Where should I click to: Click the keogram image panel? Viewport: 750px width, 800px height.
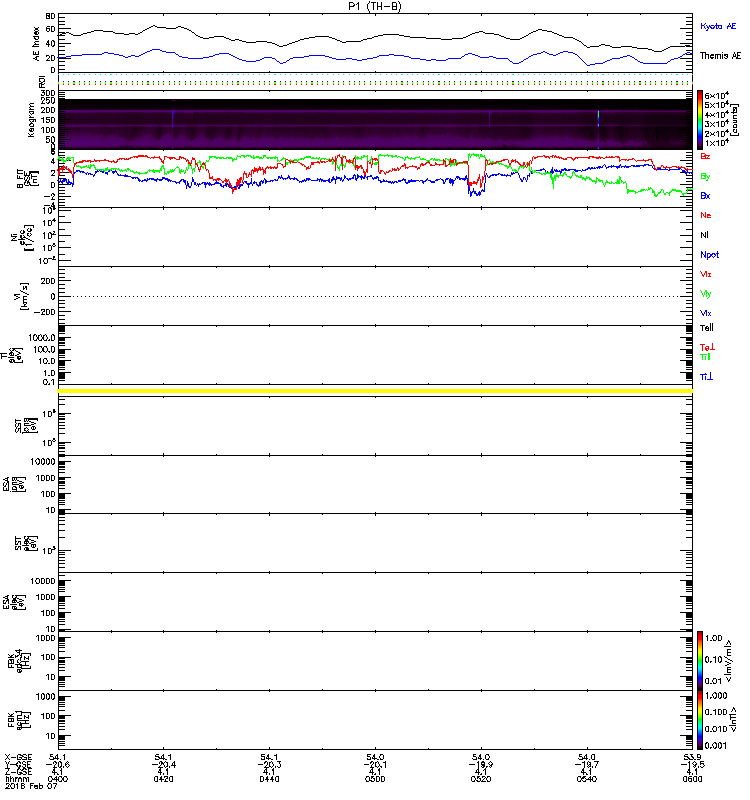(375, 120)
